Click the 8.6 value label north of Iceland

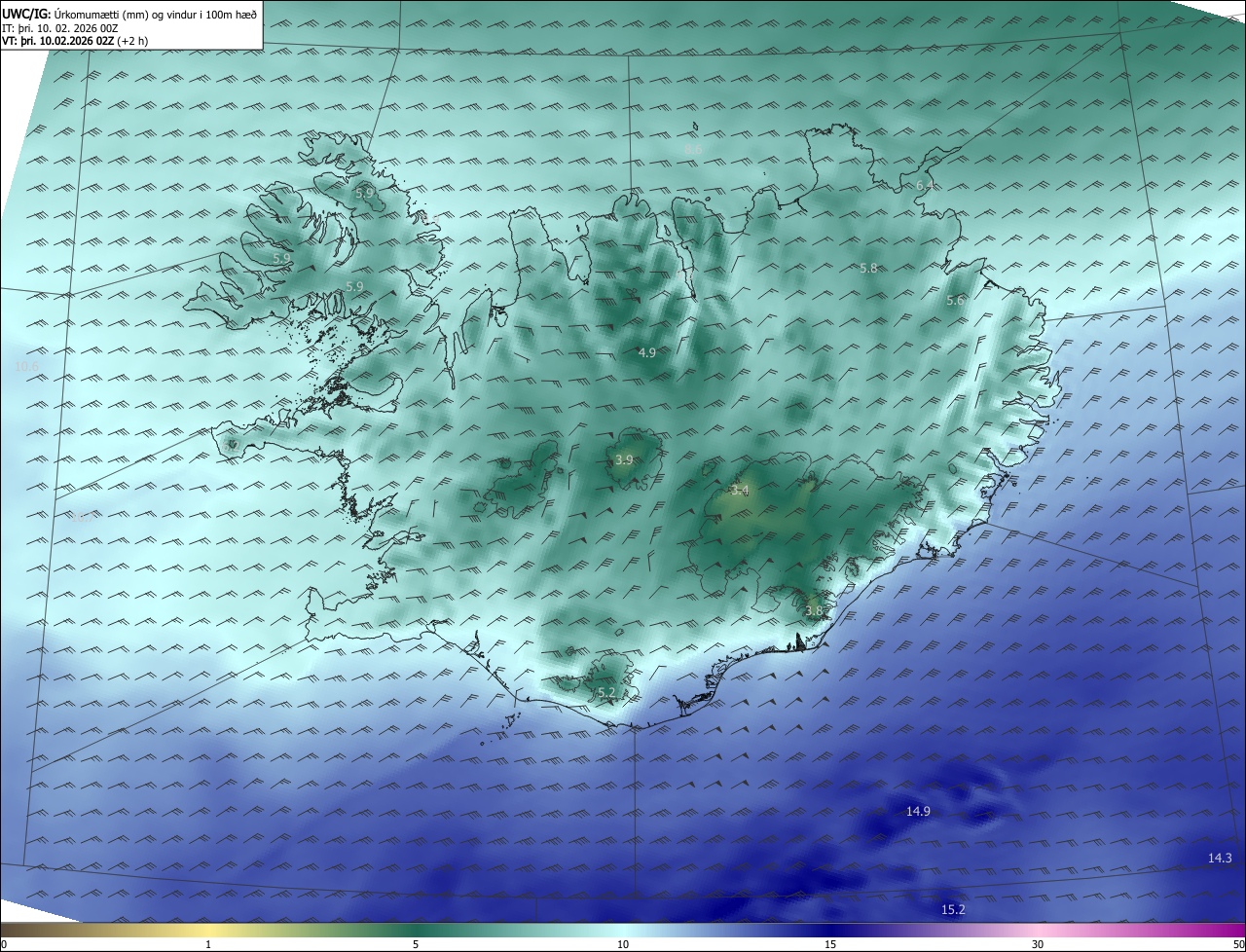693,149
